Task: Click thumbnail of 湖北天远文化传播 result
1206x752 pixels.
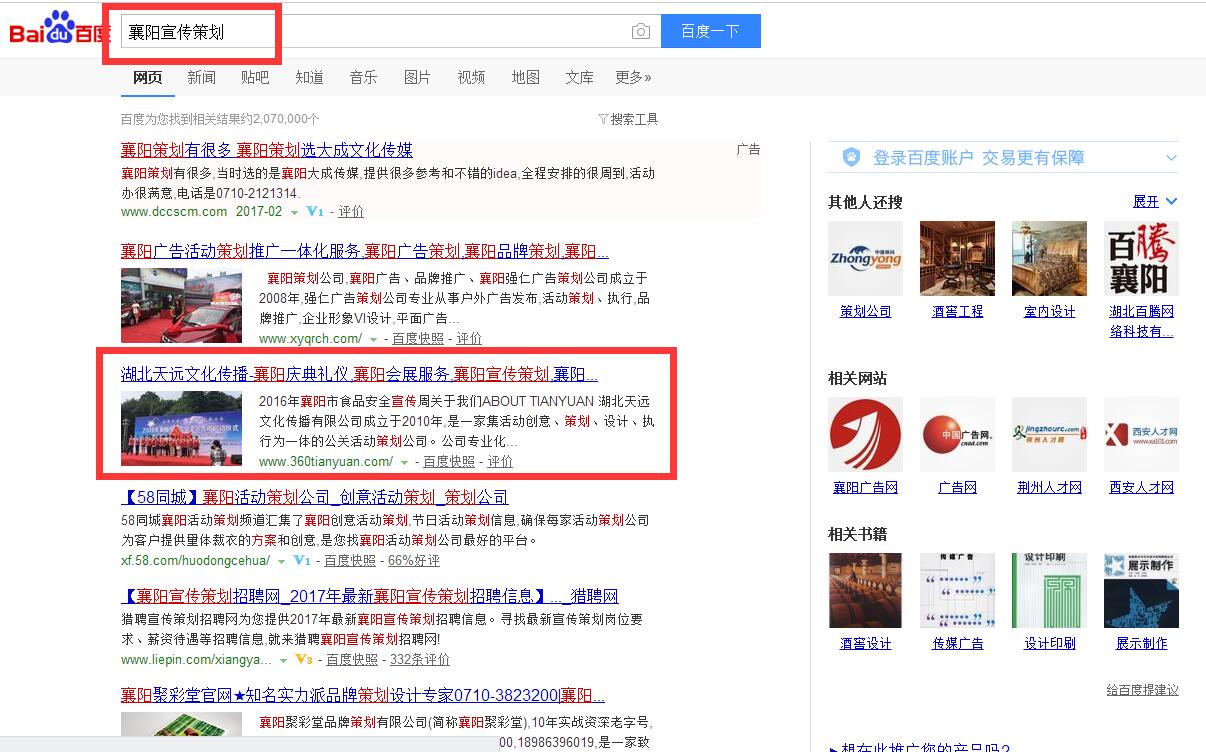Action: coord(181,428)
